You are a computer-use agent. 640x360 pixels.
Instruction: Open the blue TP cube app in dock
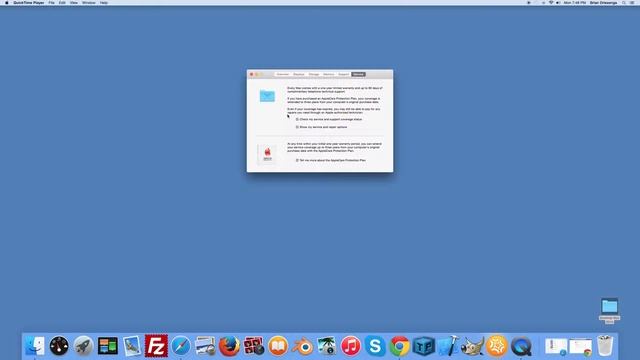tap(424, 346)
